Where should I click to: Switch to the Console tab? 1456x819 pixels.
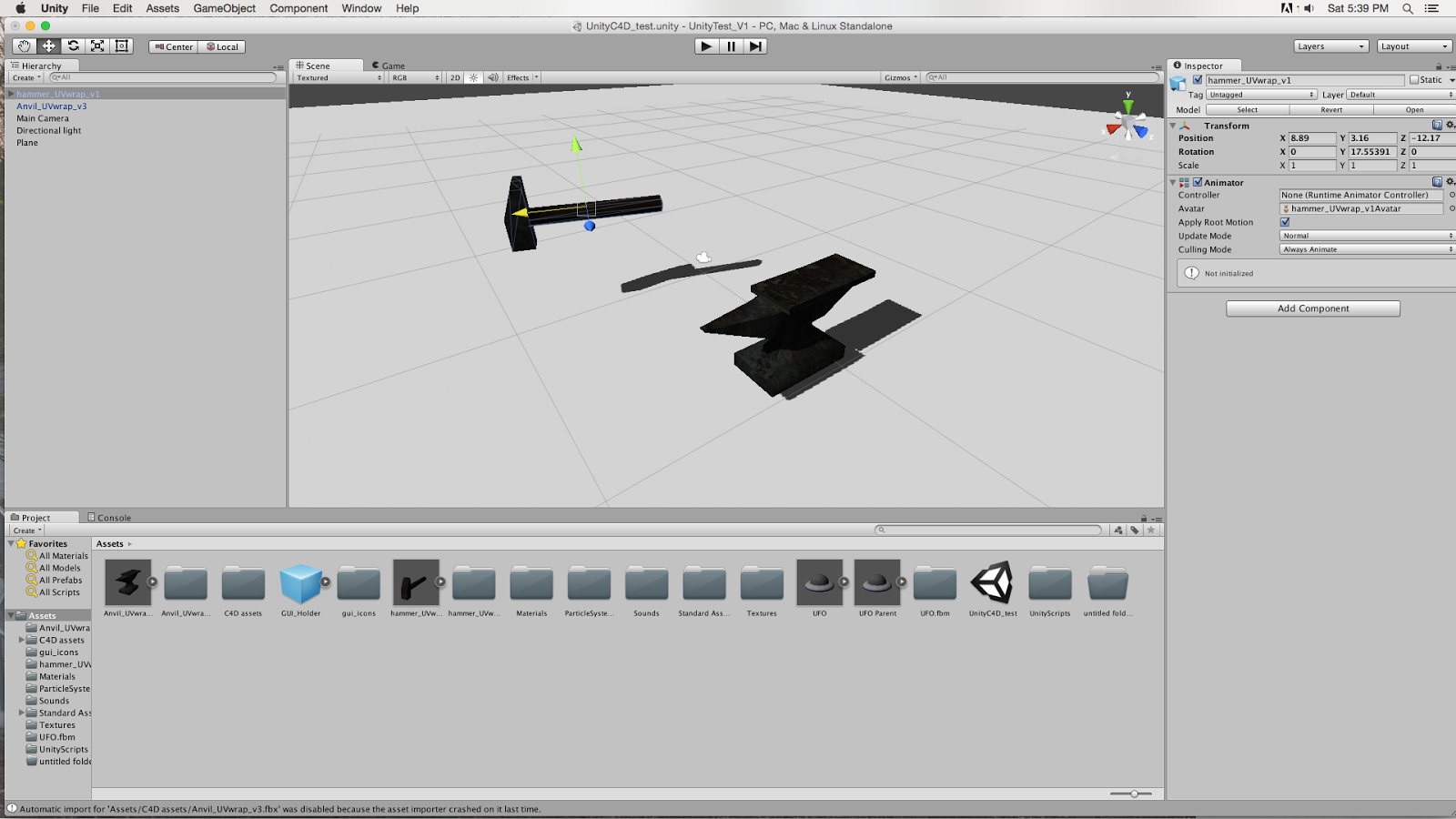coord(109,518)
